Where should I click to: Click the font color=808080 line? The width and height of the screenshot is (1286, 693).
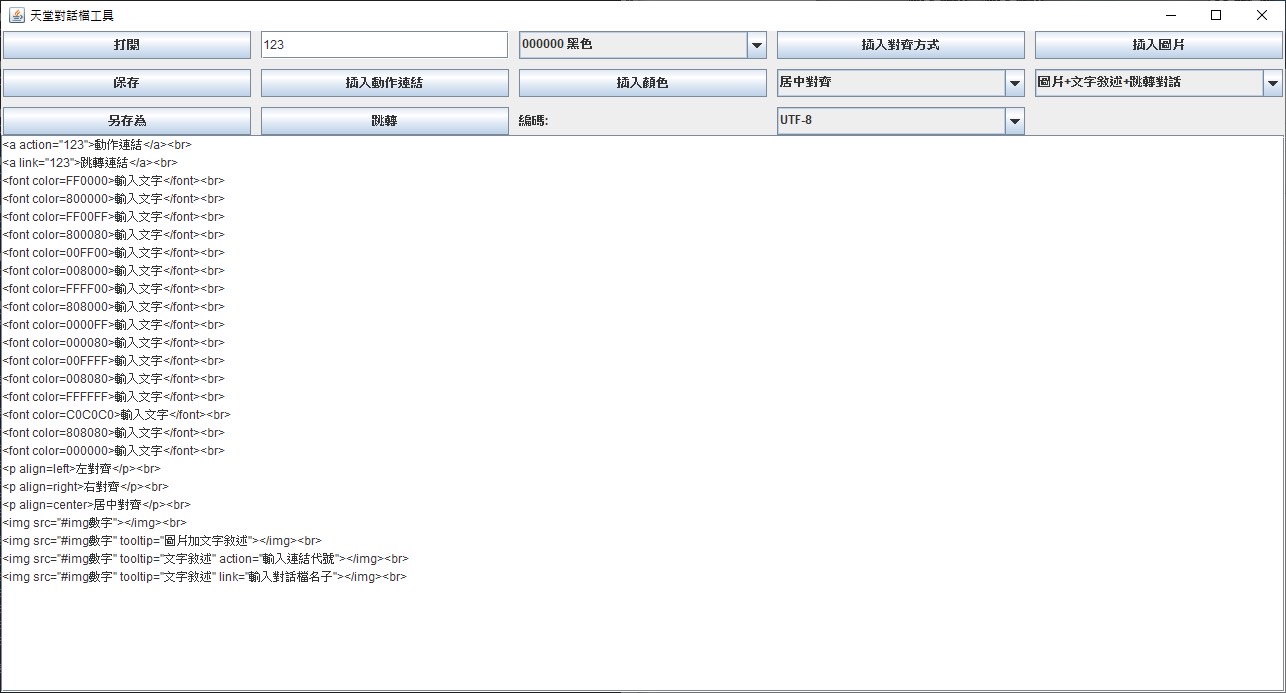coord(113,433)
